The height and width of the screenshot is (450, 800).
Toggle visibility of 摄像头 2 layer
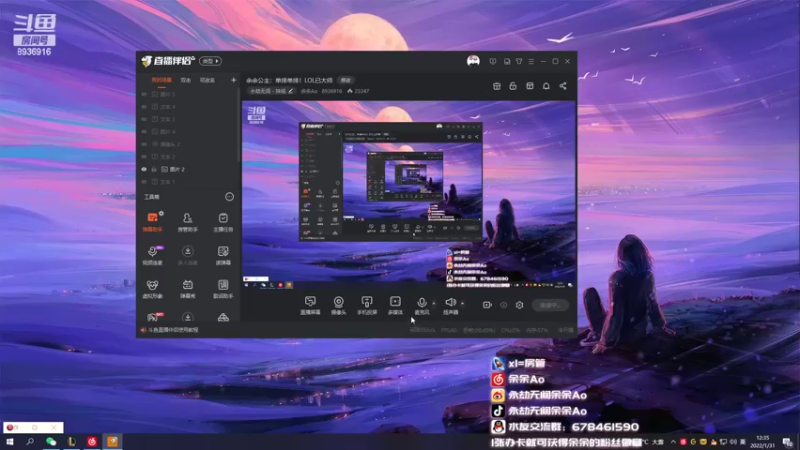(x=144, y=144)
